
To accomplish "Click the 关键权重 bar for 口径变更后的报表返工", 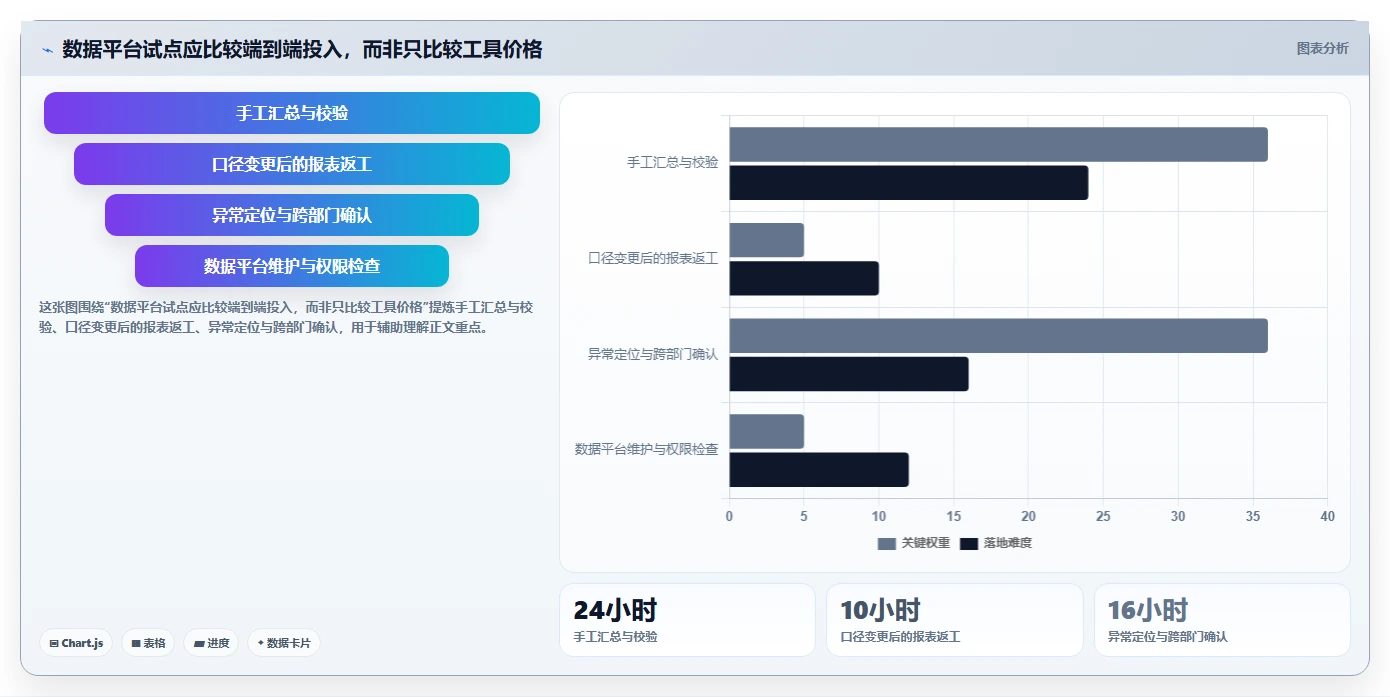I will (x=766, y=240).
